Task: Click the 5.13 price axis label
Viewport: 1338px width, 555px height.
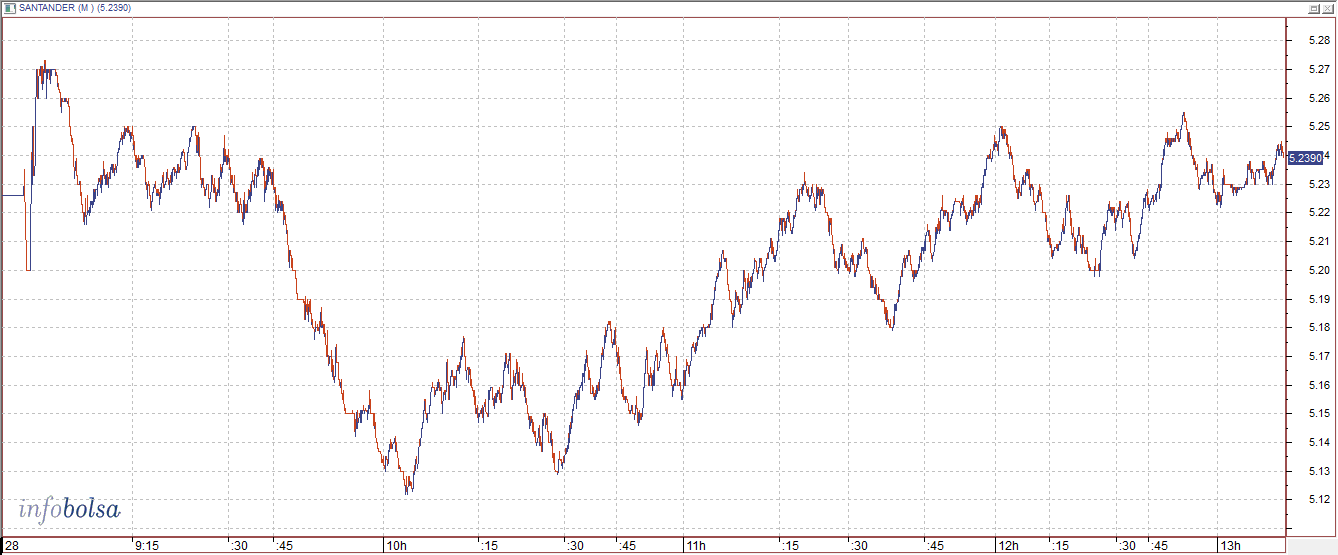Action: tap(1318, 471)
